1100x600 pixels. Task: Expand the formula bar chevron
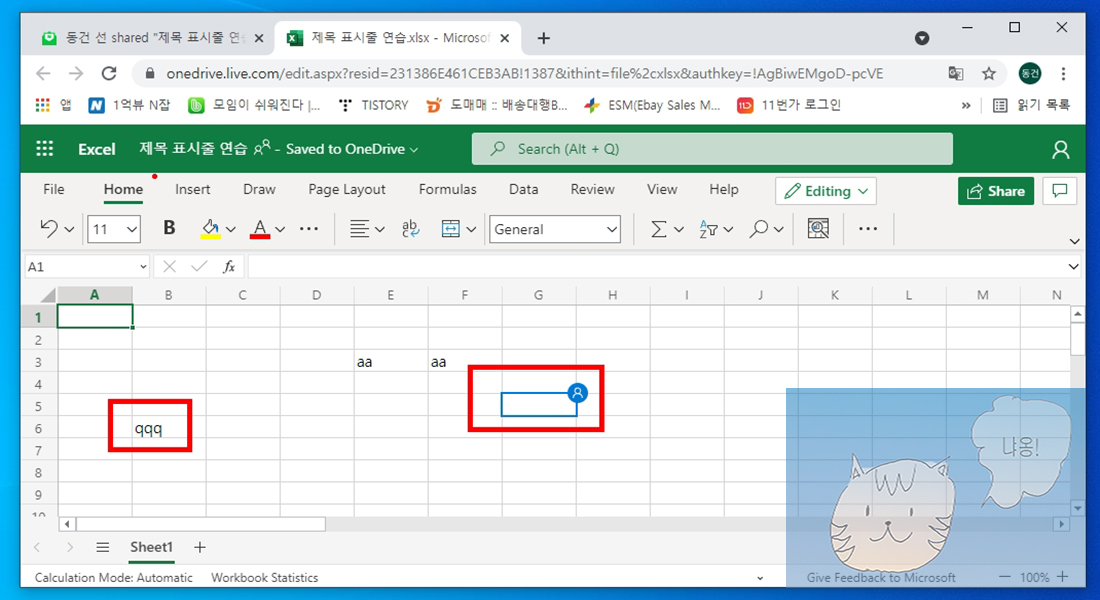point(1073,267)
